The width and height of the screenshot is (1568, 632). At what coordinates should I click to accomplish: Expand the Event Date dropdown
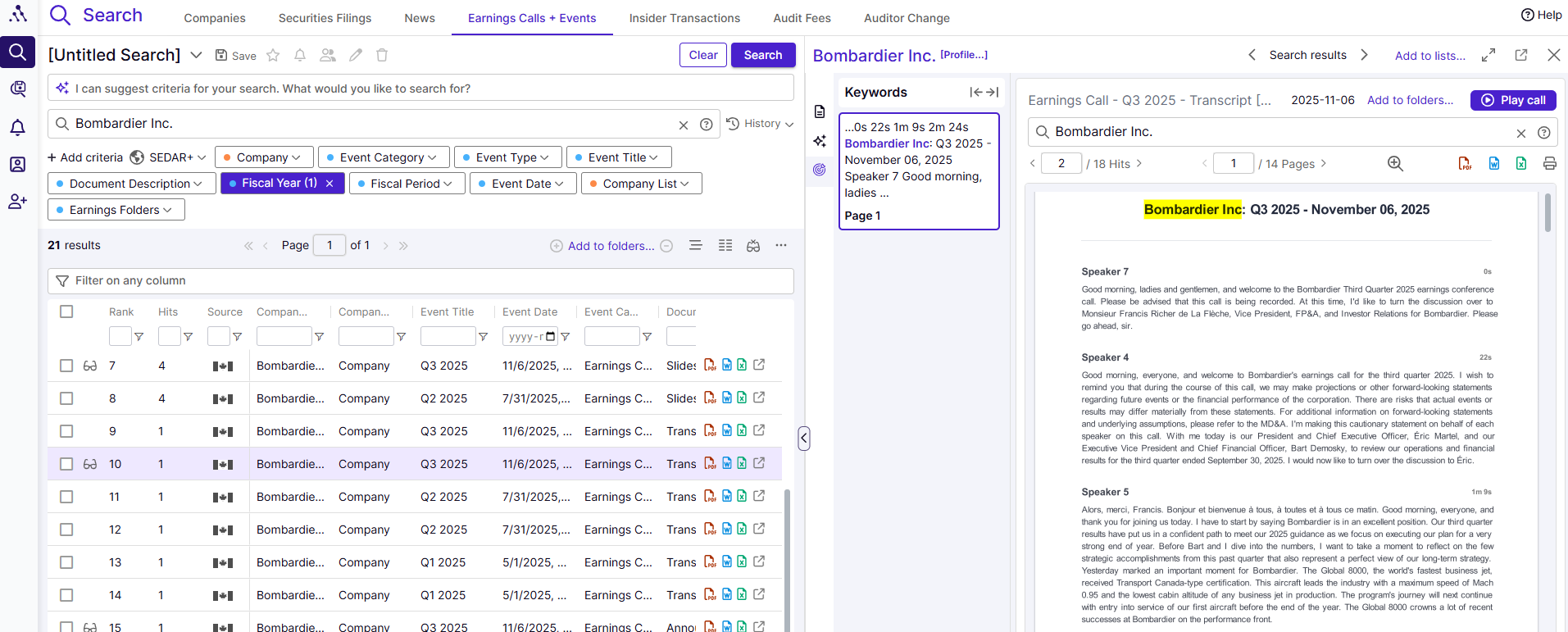tap(524, 184)
